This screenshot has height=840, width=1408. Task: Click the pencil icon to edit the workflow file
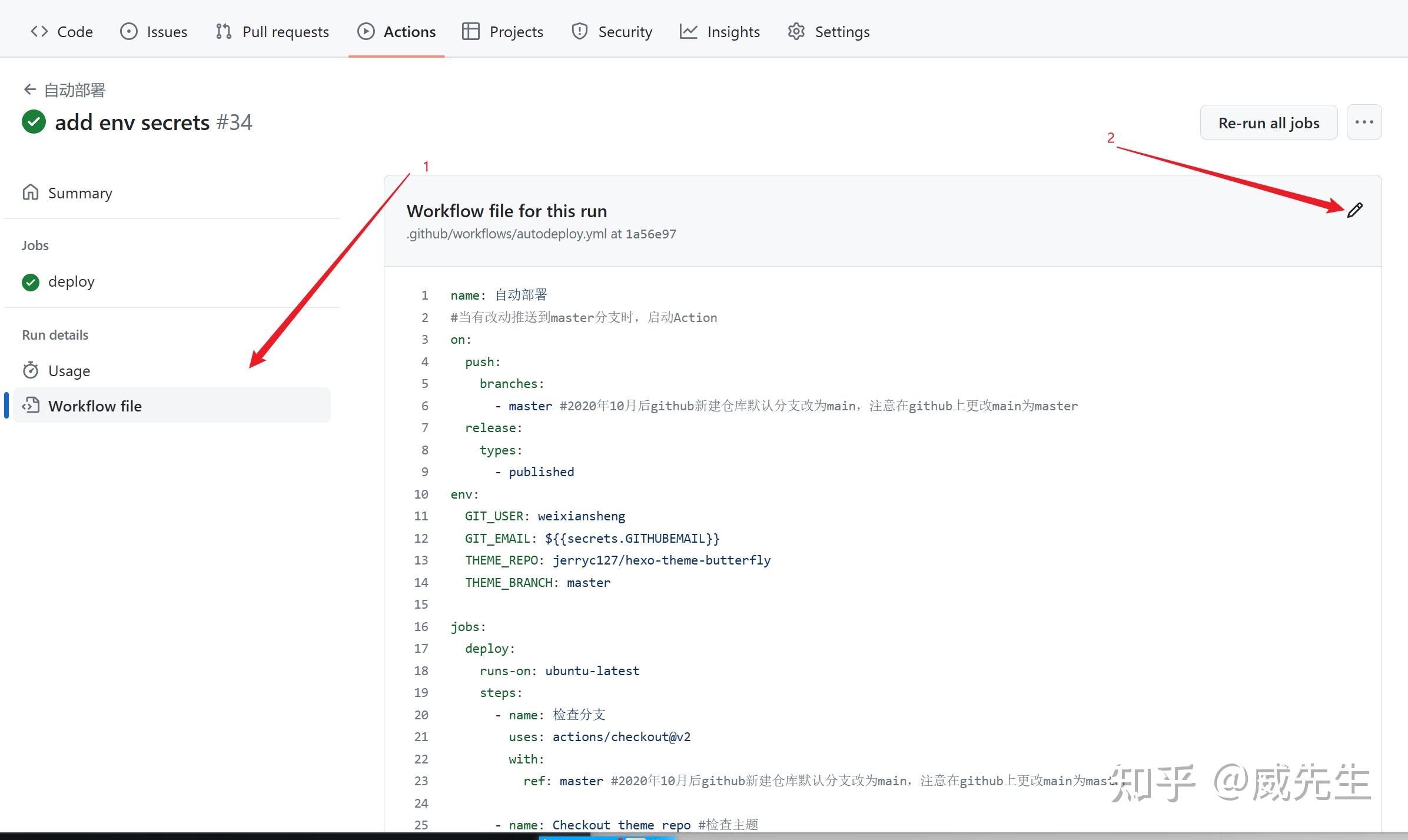pos(1356,210)
